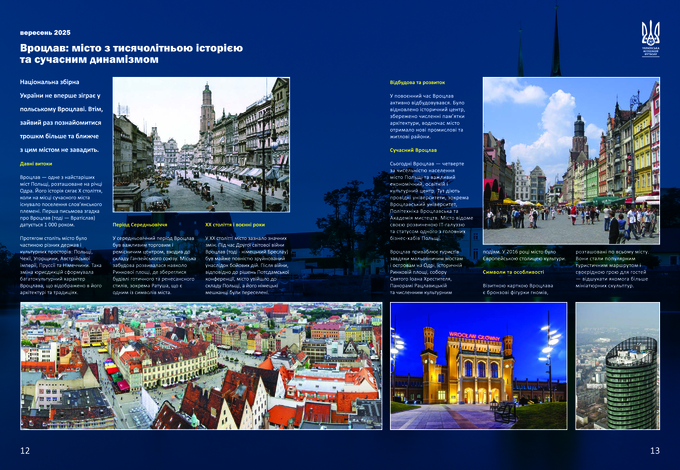Viewport: 680px width, 470px height.
Task: Select the night-lit Wrocław Główny station photo
Action: (x=478, y=366)
